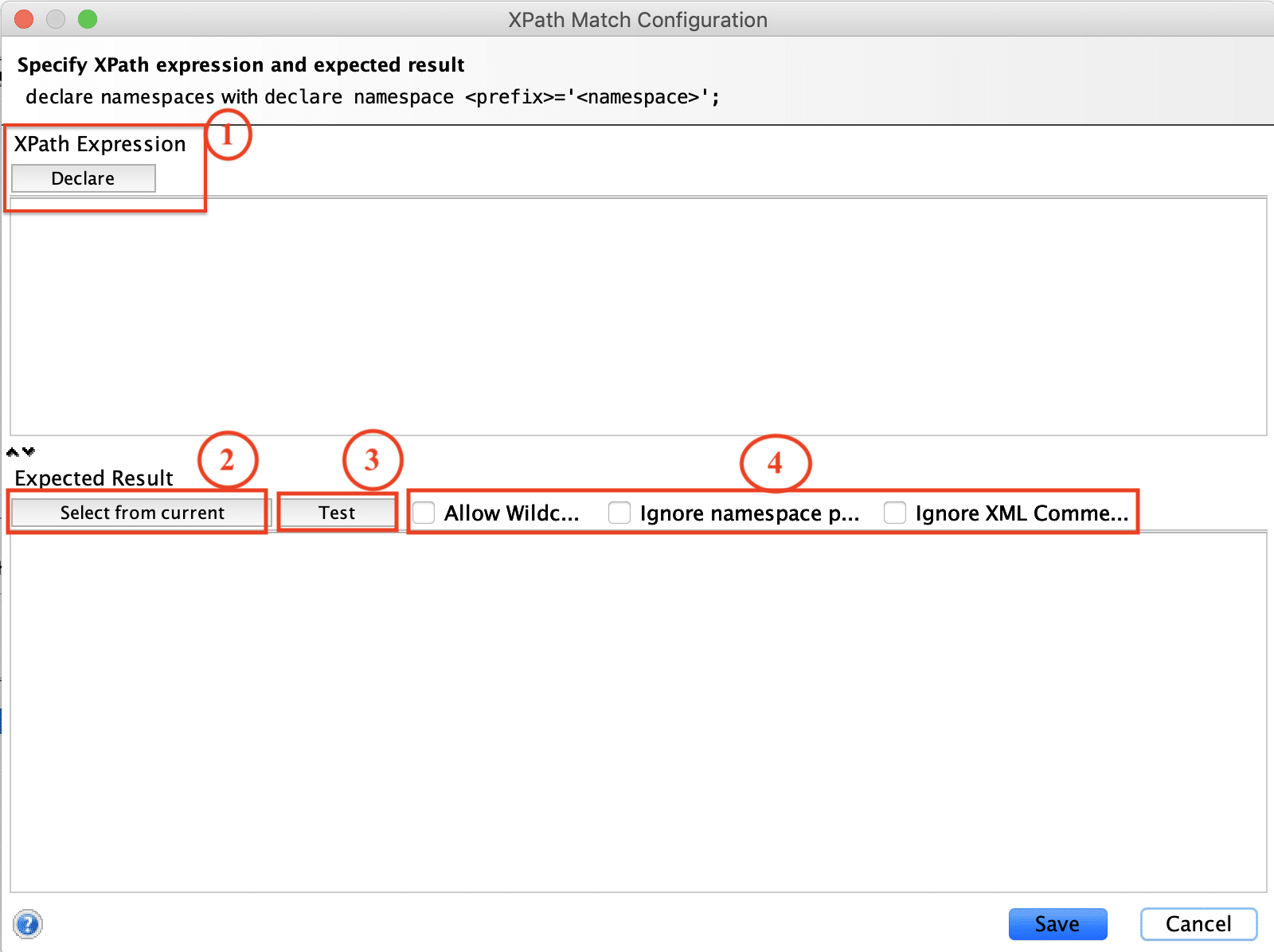
Task: Click the 'Specify XPath expression and expected result' heading
Action: [240, 65]
